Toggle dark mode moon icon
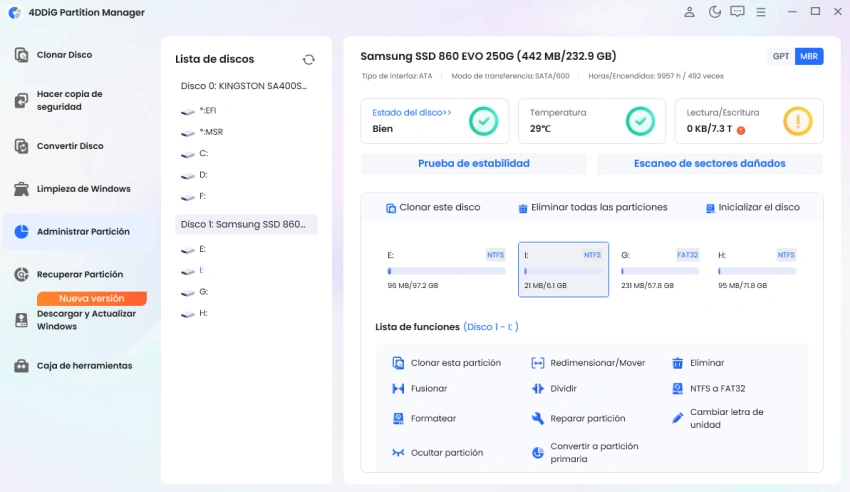This screenshot has width=850, height=492. tap(714, 12)
